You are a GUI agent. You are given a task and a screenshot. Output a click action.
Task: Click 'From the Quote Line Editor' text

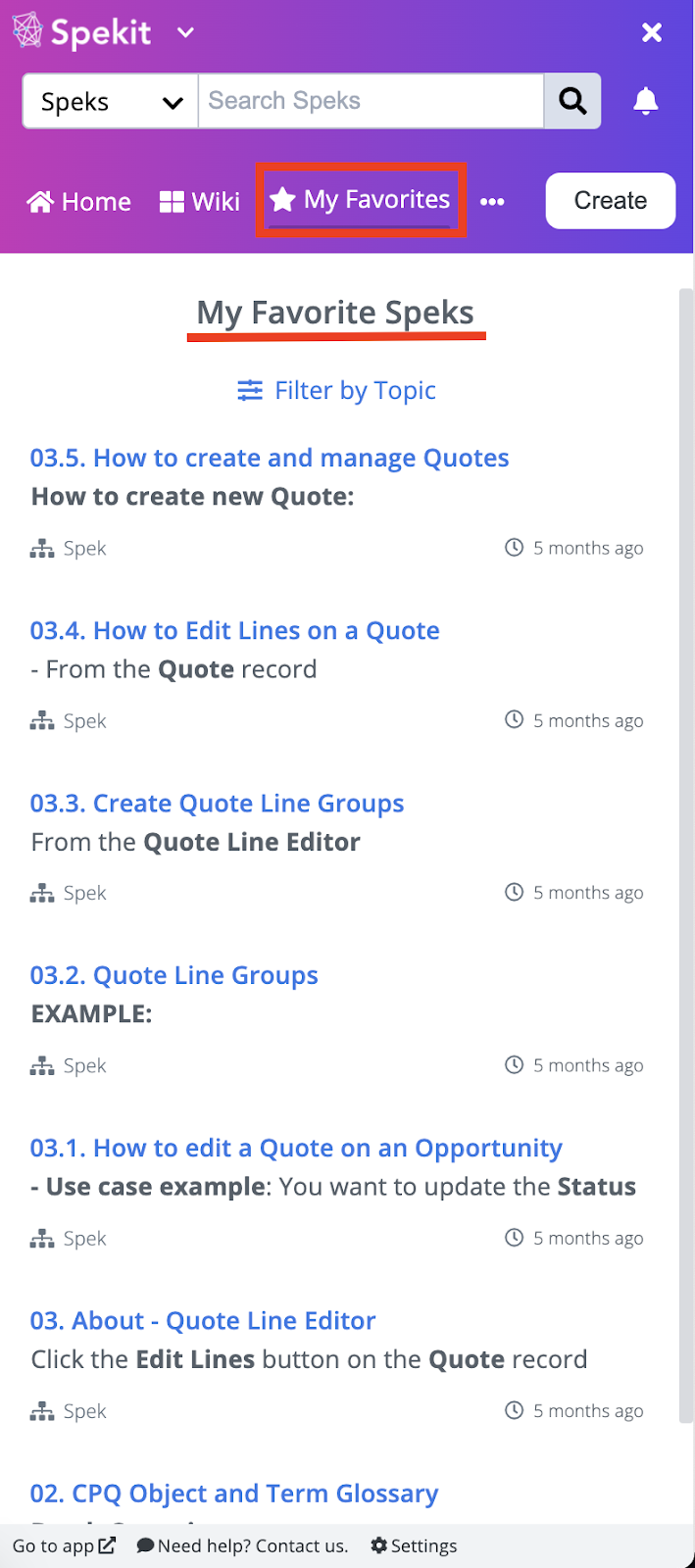point(195,842)
